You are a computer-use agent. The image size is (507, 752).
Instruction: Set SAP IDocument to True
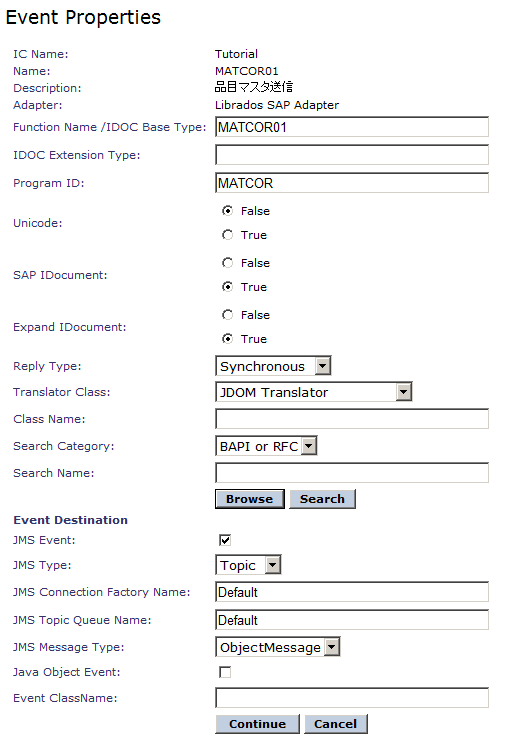click(227, 287)
